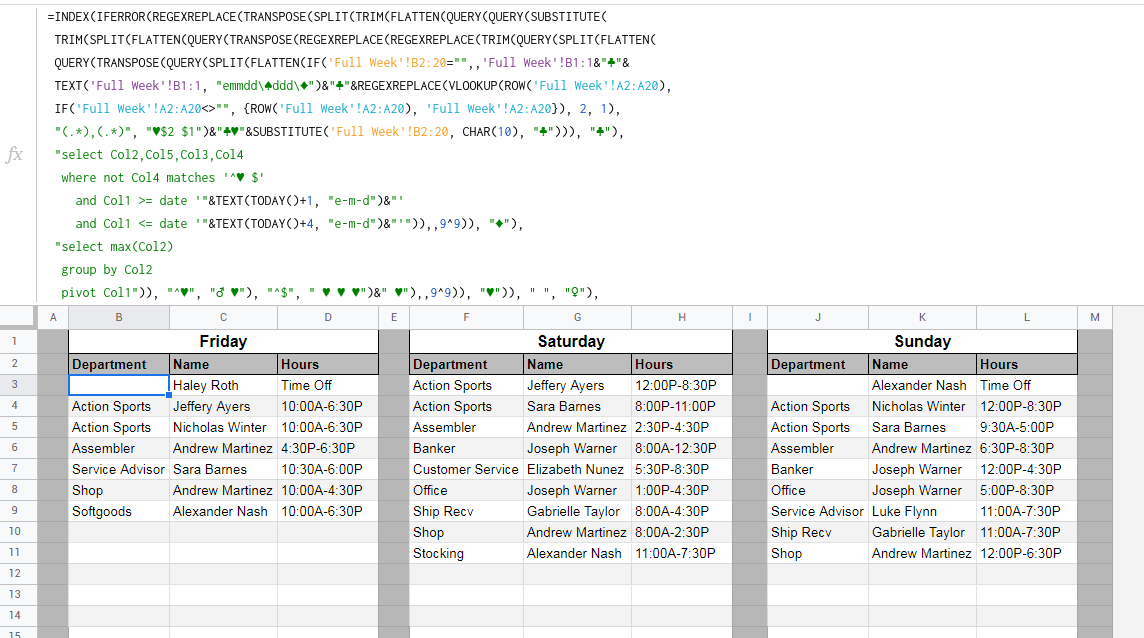Select column L header
This screenshot has height=638, width=1144.
(x=1027, y=317)
